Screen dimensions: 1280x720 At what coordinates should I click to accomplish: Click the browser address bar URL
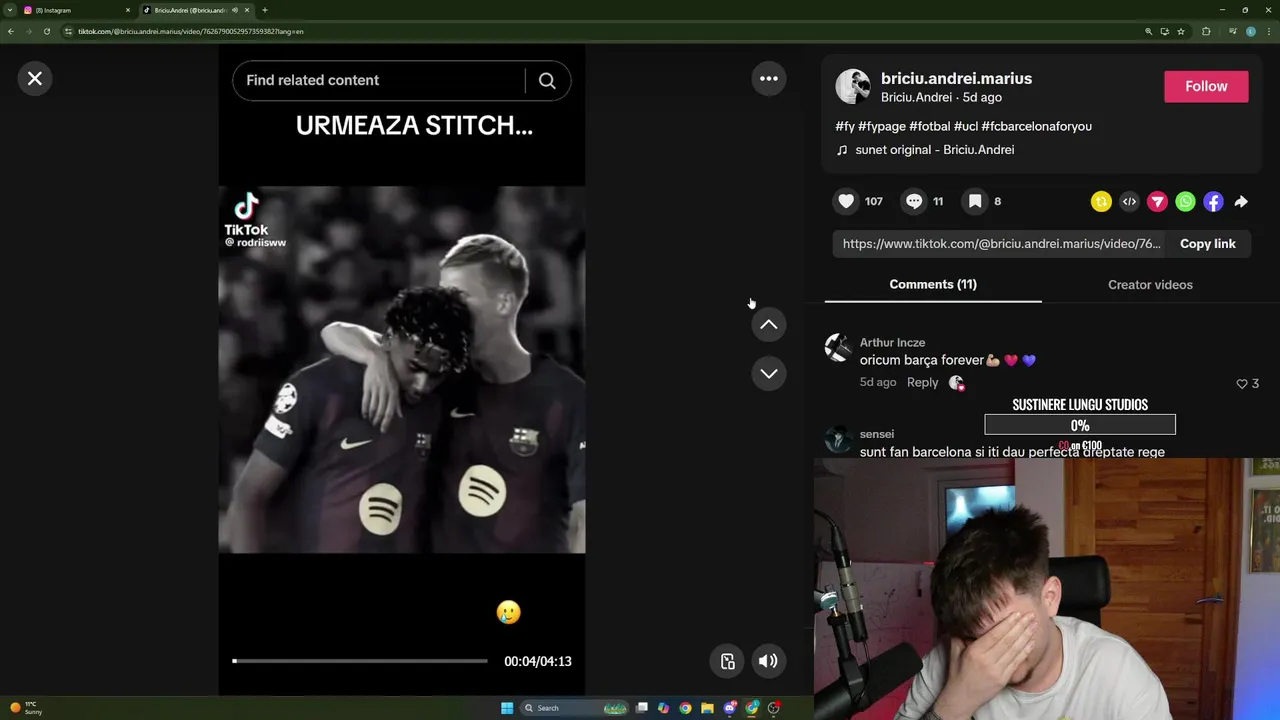[190, 31]
